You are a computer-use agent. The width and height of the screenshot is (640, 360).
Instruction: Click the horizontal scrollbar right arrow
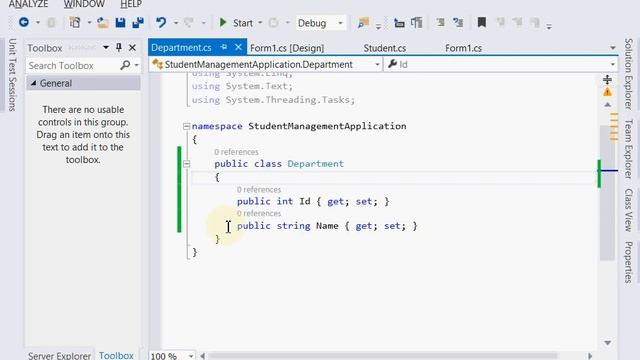coord(590,356)
